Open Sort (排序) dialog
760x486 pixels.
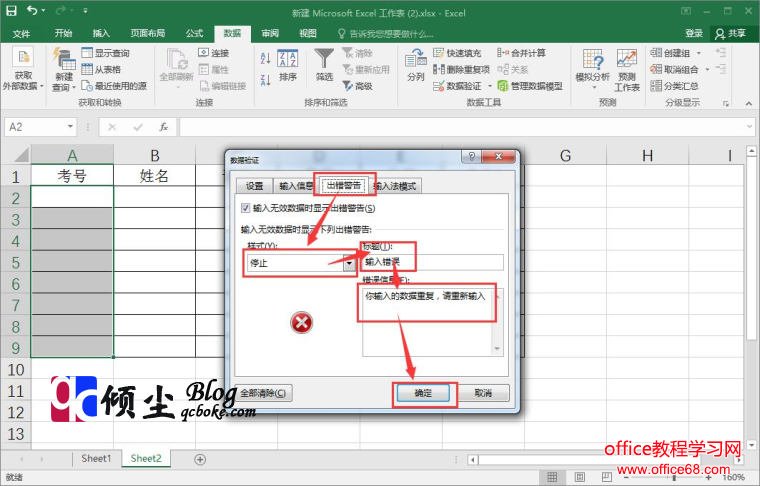287,65
